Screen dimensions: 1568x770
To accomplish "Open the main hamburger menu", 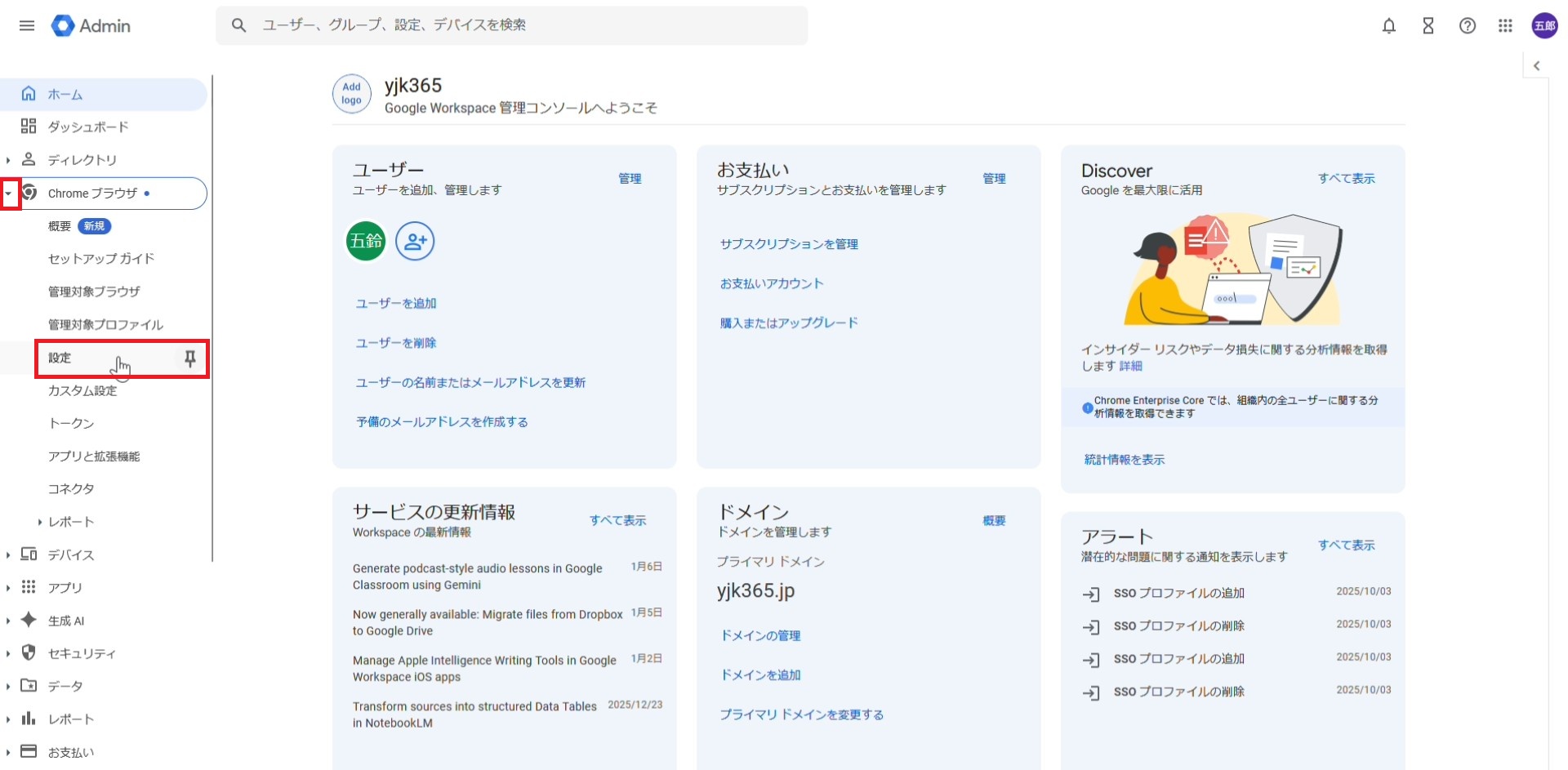I will tap(27, 25).
